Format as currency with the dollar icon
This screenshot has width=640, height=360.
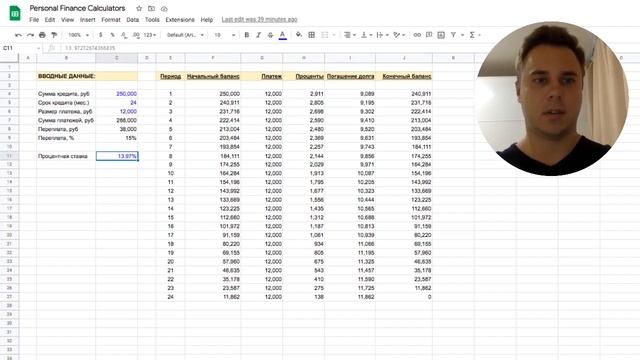(x=100, y=35)
